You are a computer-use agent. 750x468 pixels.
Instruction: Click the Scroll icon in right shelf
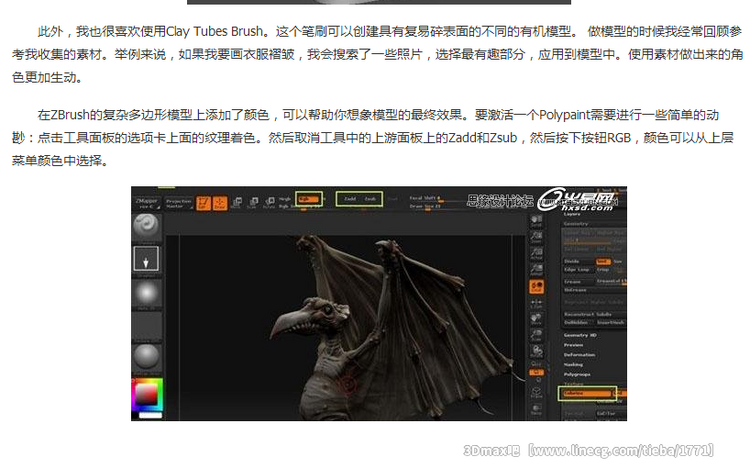[536, 221]
